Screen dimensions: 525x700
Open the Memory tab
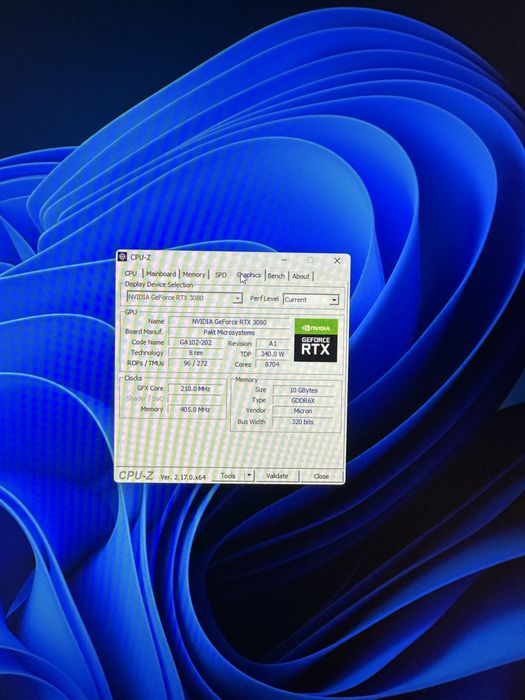click(x=194, y=275)
